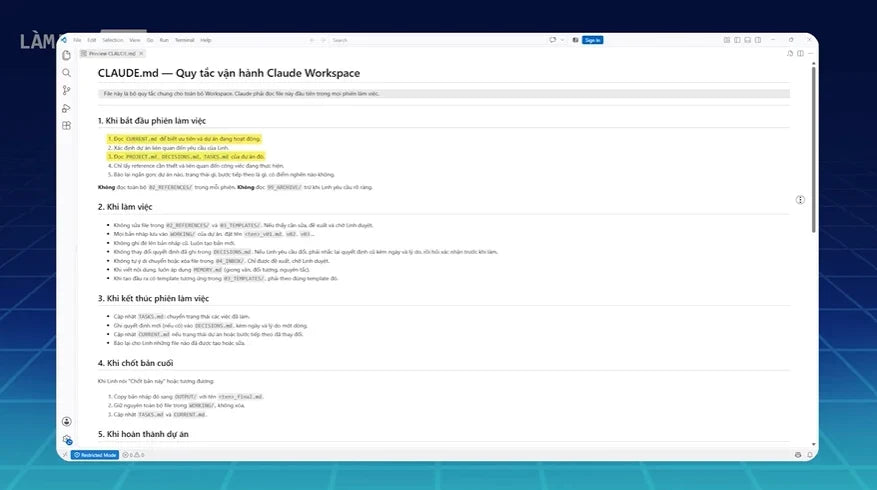Click heading '5. Khi hoàn thành dự án'
This screenshot has height=490, width=877.
[143, 434]
